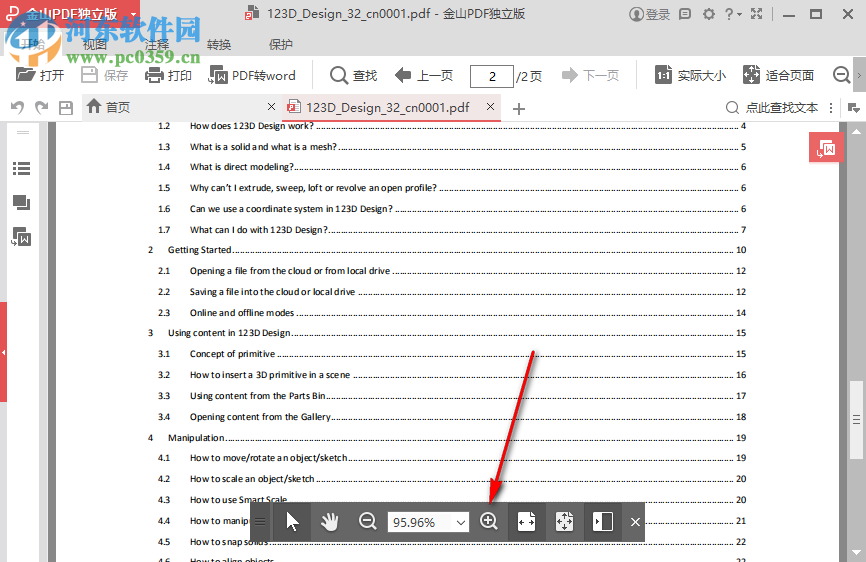Switch to the 首页 home tab
The height and width of the screenshot is (562, 866).
click(109, 107)
